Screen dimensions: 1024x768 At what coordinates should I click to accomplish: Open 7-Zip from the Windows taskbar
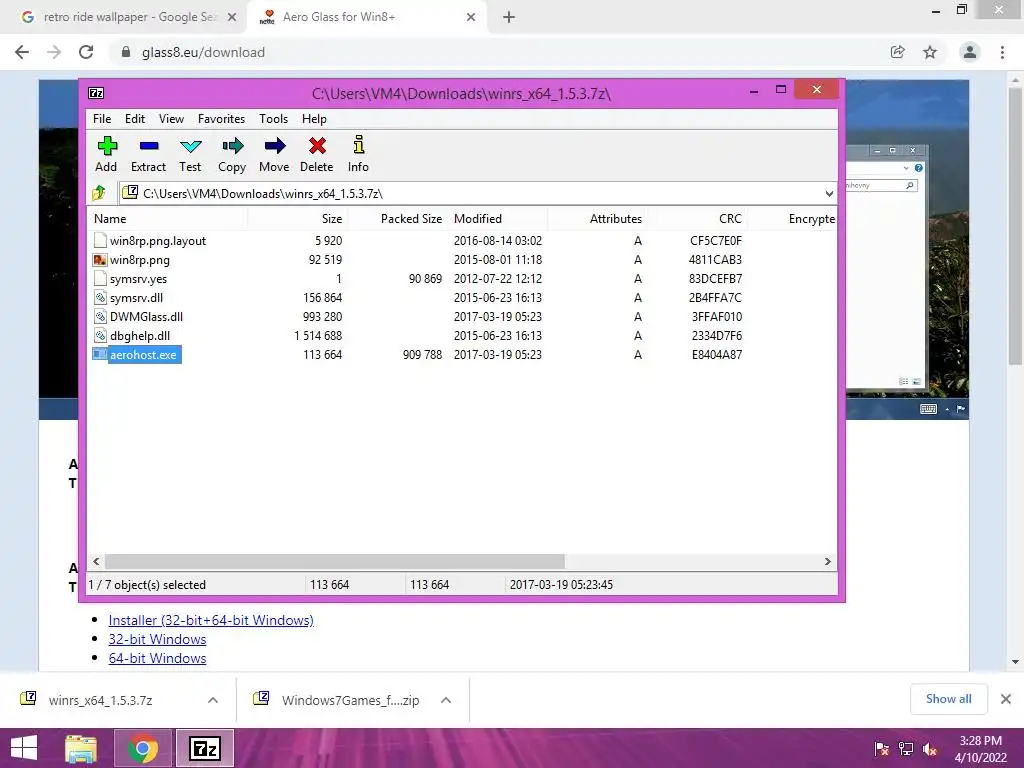(x=205, y=748)
